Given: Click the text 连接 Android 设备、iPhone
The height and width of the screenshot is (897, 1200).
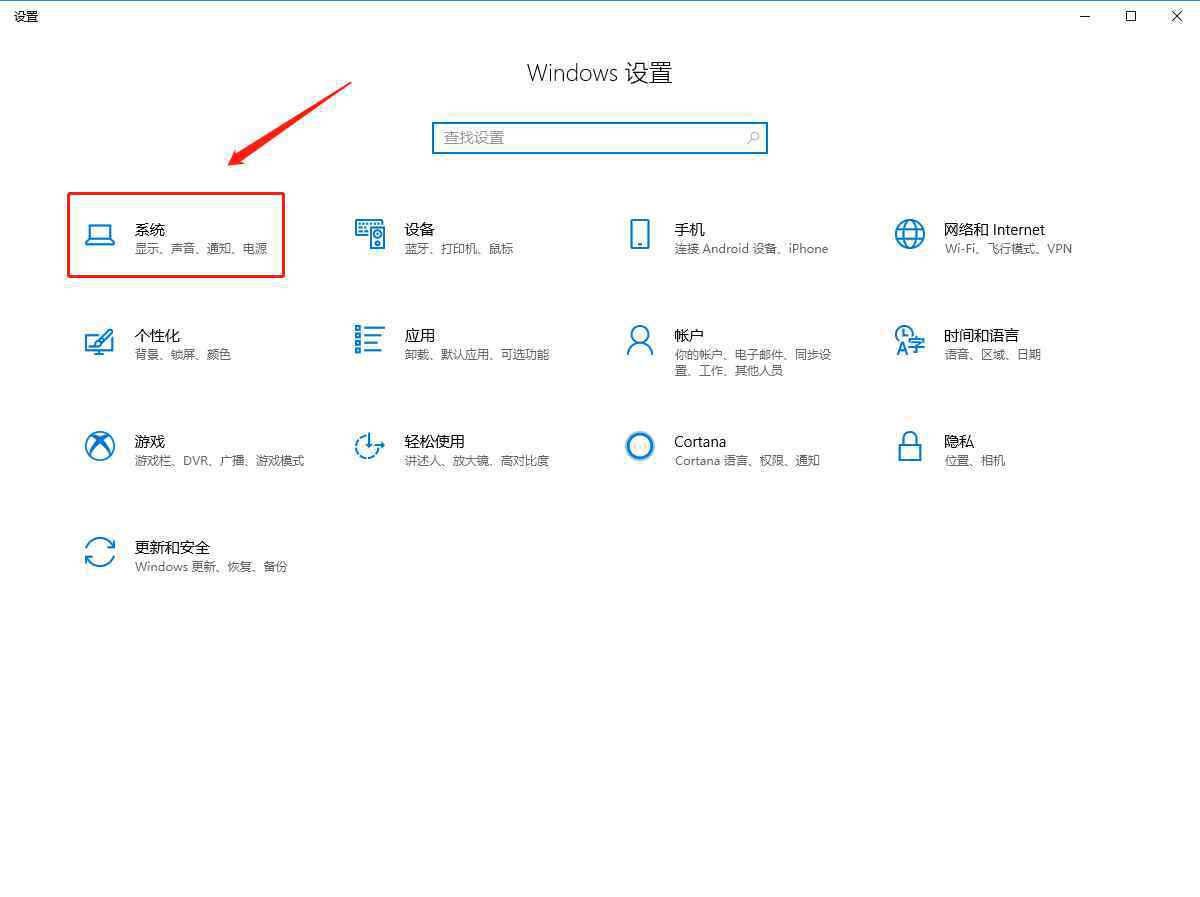Looking at the screenshot, I should (752, 249).
